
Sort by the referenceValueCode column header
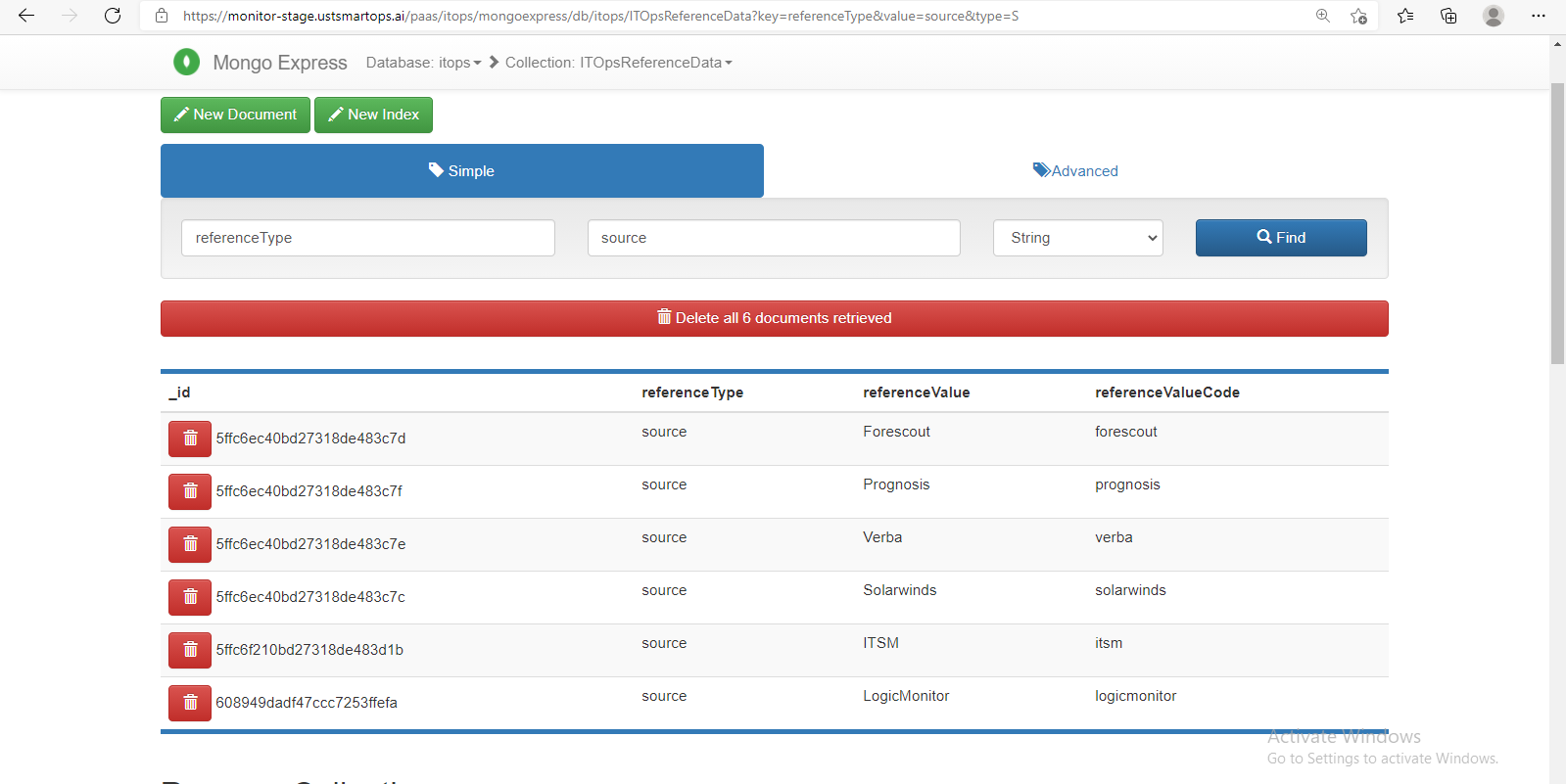point(1167,392)
